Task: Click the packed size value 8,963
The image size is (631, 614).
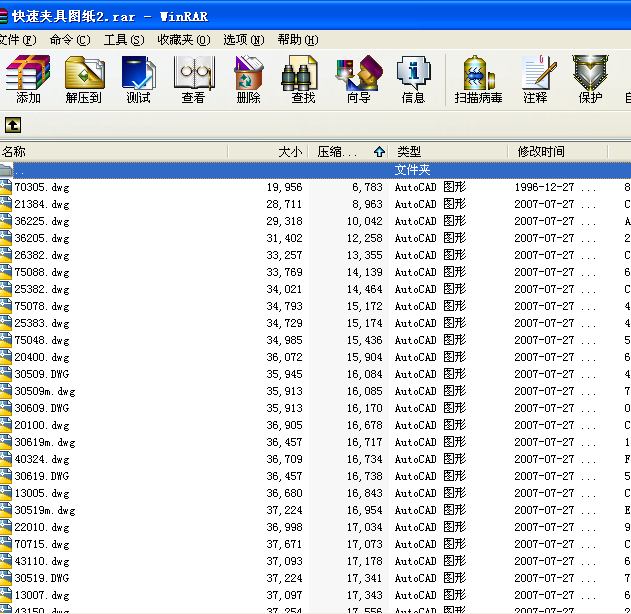Action: tap(367, 204)
